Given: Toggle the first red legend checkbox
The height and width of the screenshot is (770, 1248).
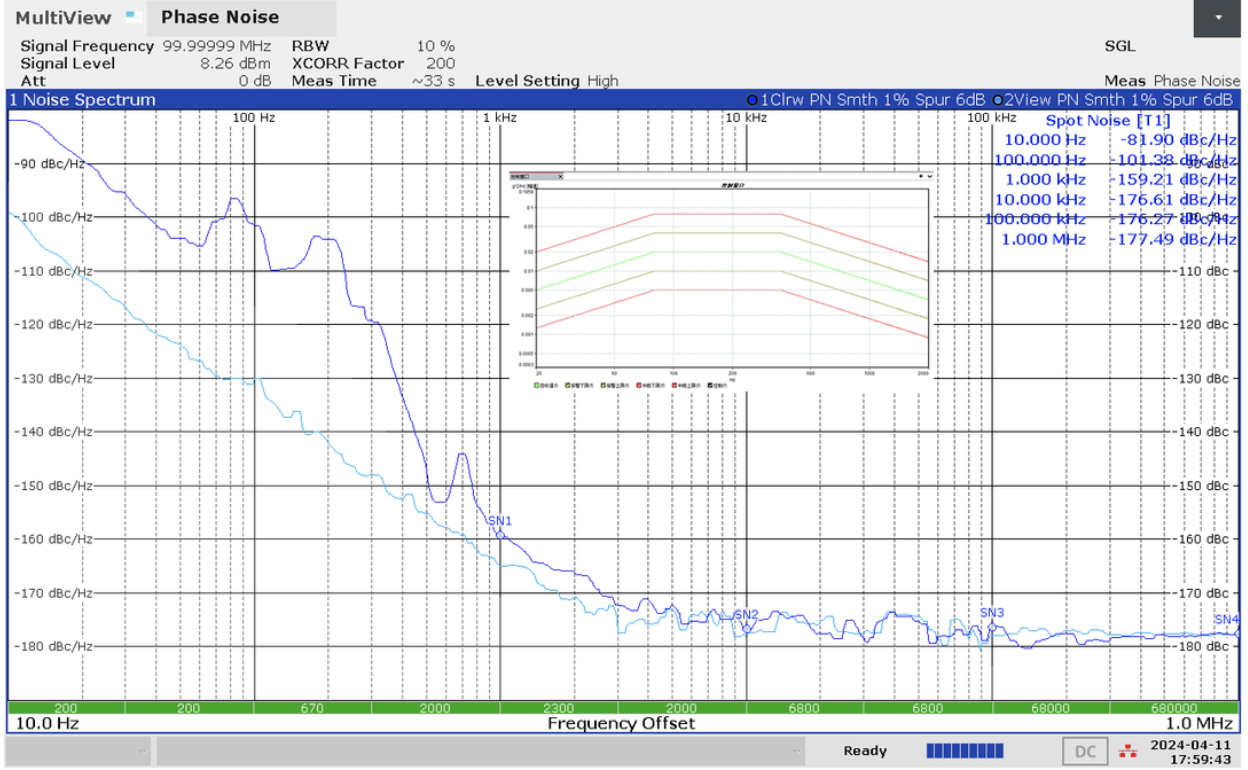Looking at the screenshot, I should click(x=639, y=384).
